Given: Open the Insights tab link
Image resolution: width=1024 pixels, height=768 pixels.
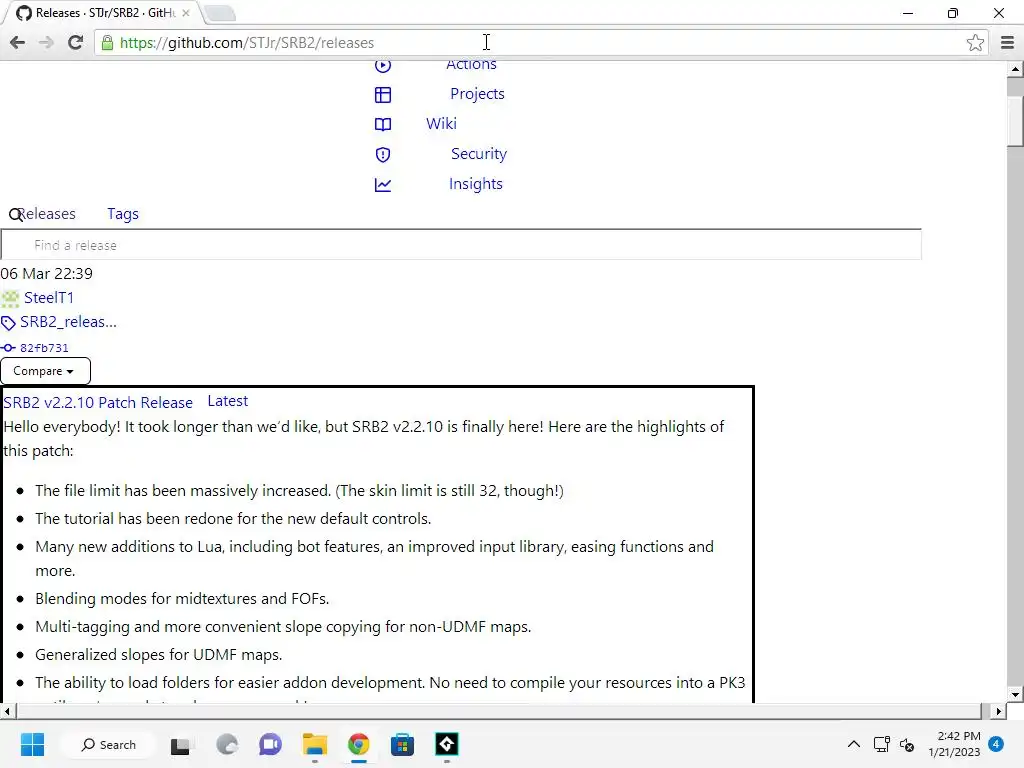Looking at the screenshot, I should [x=475, y=184].
